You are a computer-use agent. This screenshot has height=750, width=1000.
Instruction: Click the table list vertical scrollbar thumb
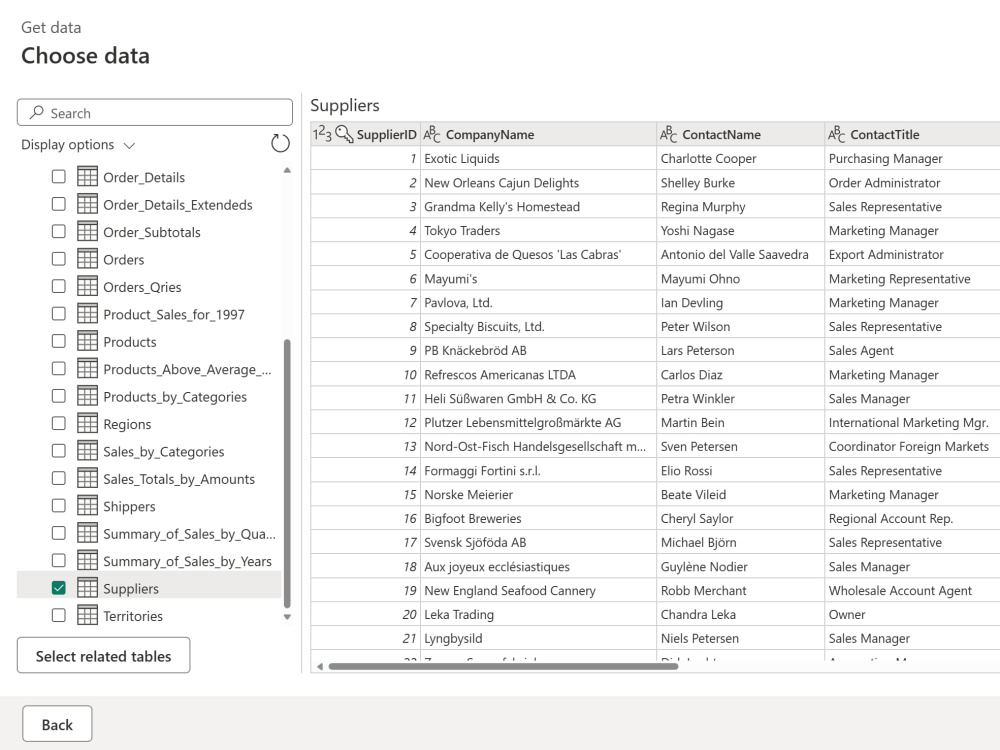(287, 473)
